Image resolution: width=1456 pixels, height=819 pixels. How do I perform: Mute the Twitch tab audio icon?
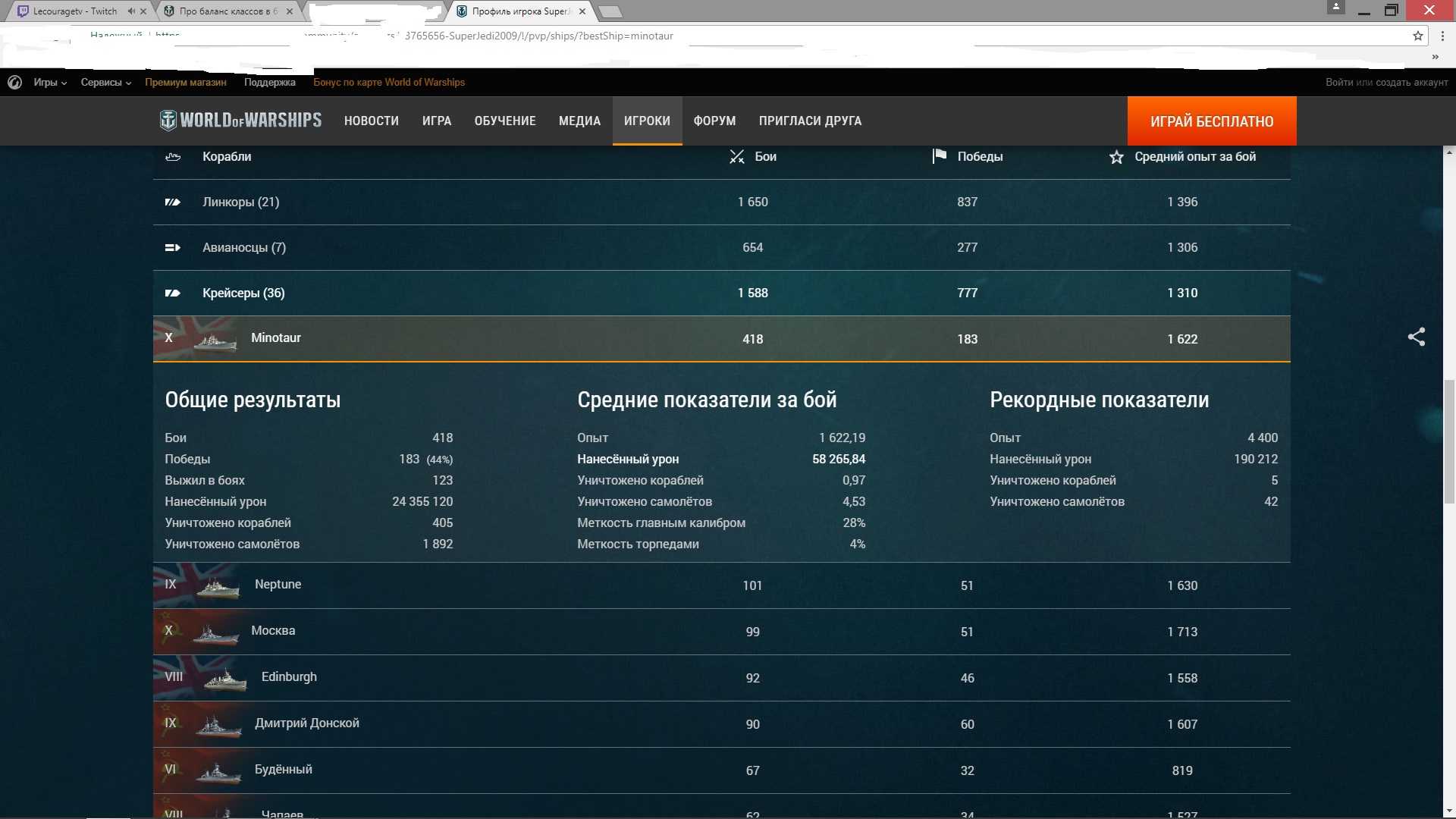point(131,11)
